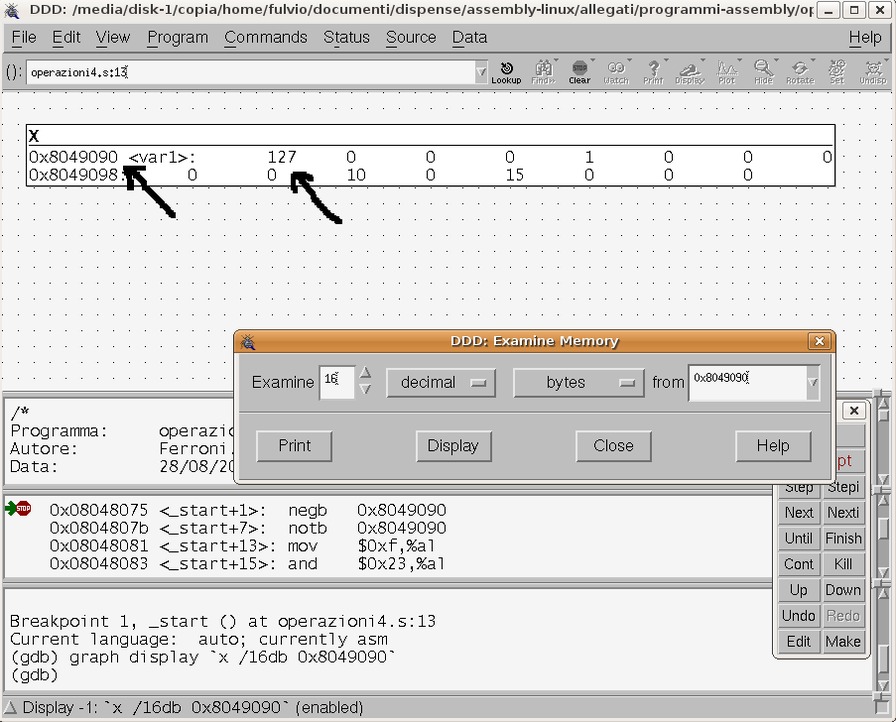Click the notb instruction line in assembly
896x722 pixels.
click(x=248, y=528)
